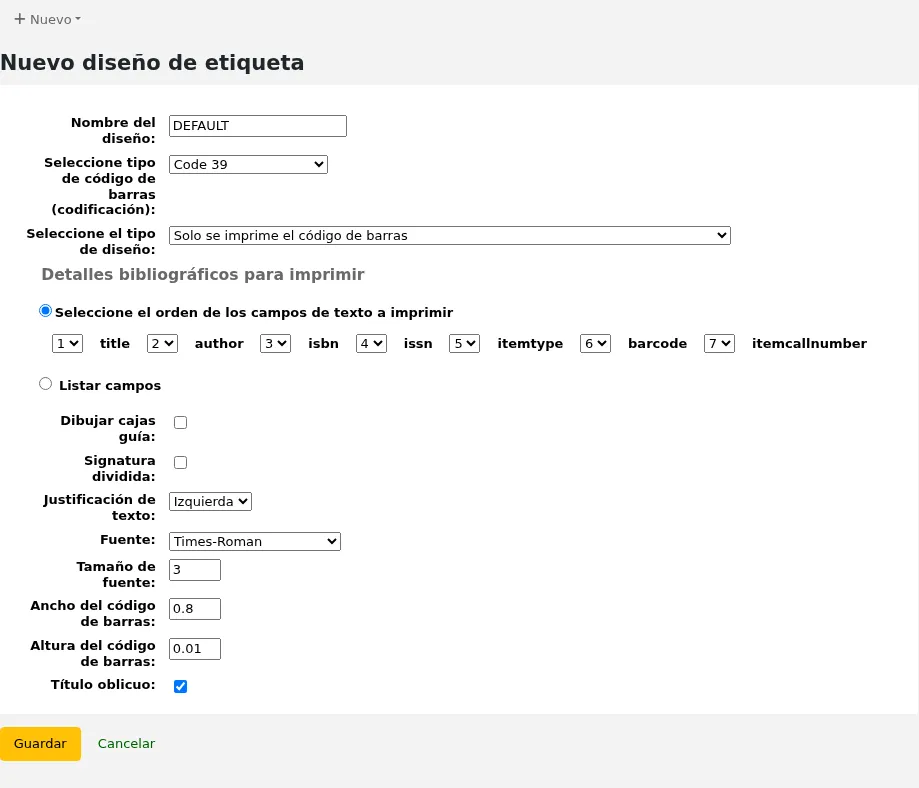Click the Signatura dividida label
Viewport: 919px width, 788px height.
[120, 468]
